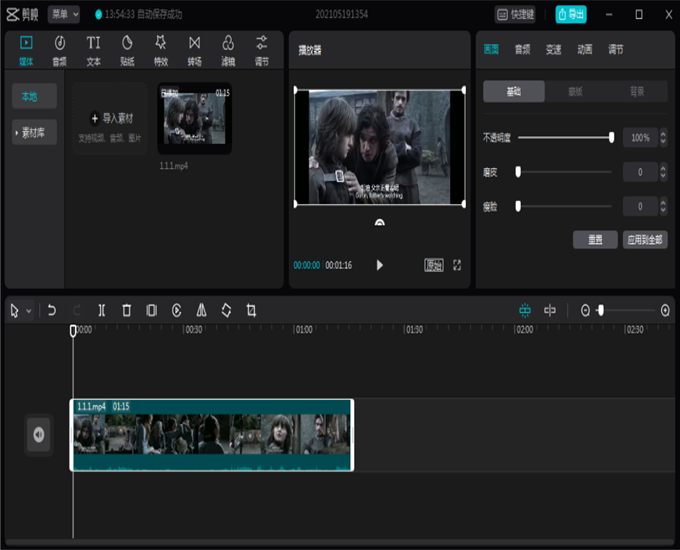The image size is (680, 550).
Task: Click the 导出 export button
Action: tap(571, 15)
